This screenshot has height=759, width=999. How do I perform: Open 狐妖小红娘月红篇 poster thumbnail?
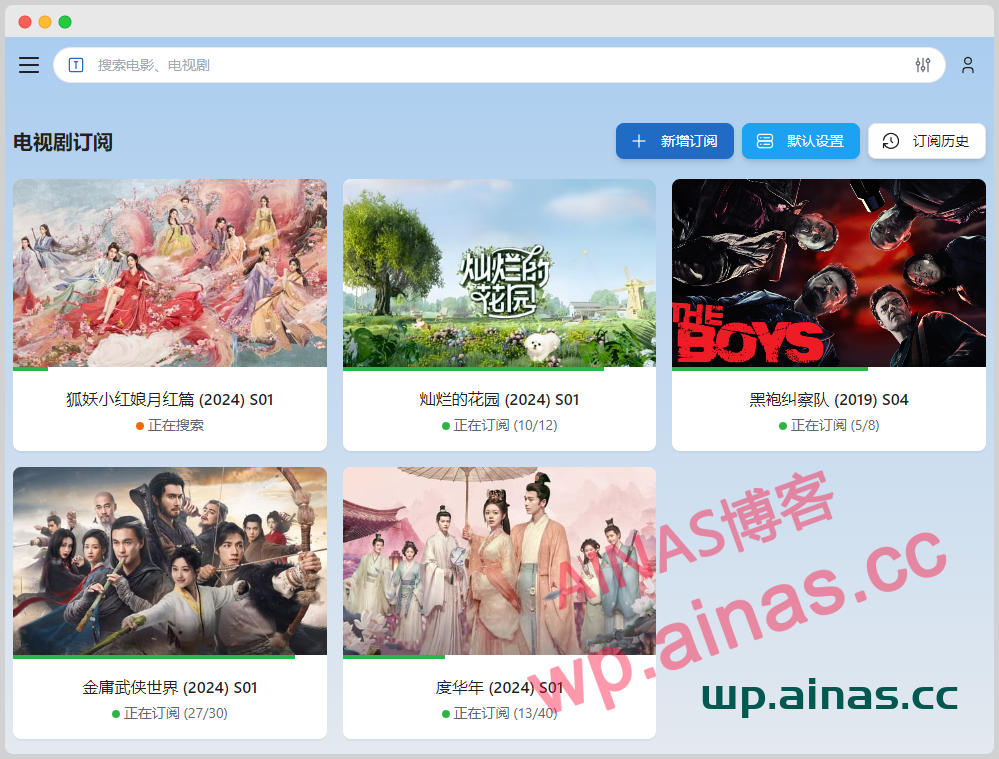pos(170,273)
